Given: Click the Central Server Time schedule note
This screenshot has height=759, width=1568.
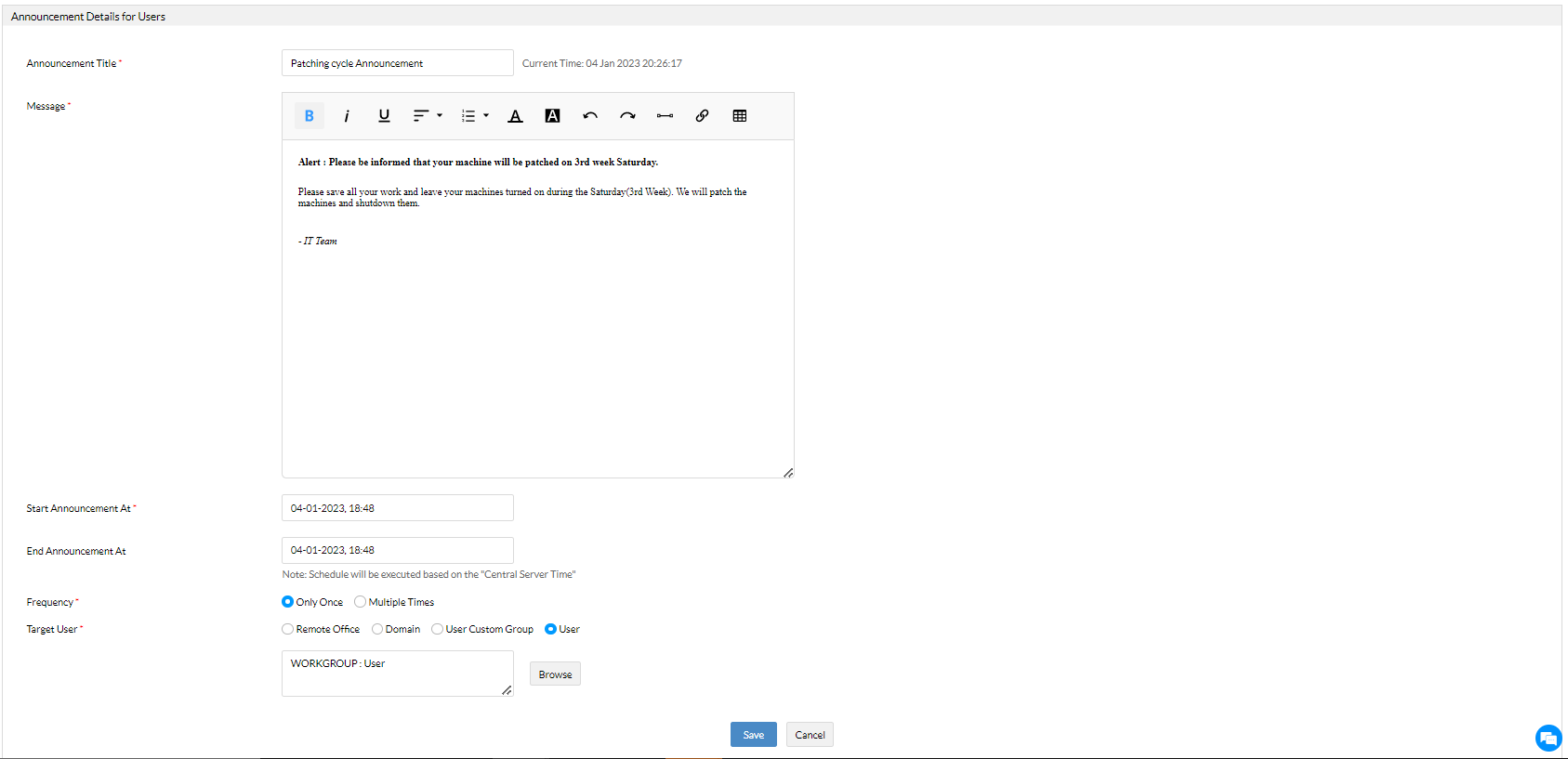Looking at the screenshot, I should click(429, 574).
